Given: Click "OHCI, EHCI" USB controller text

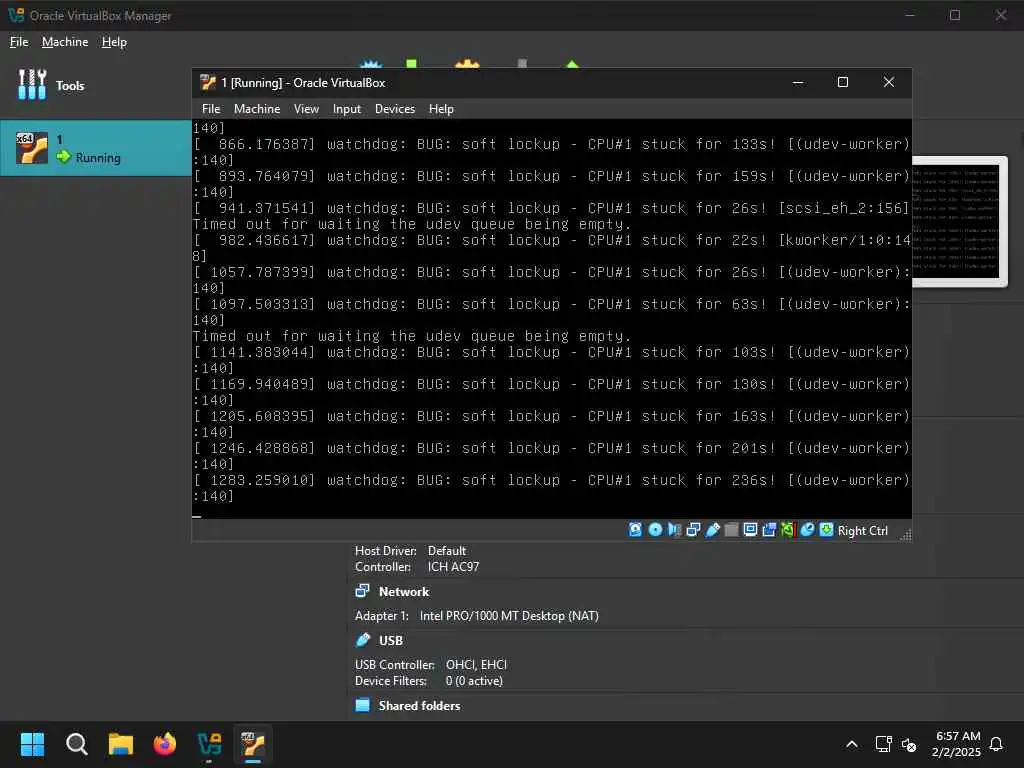Looking at the screenshot, I should 476,665.
